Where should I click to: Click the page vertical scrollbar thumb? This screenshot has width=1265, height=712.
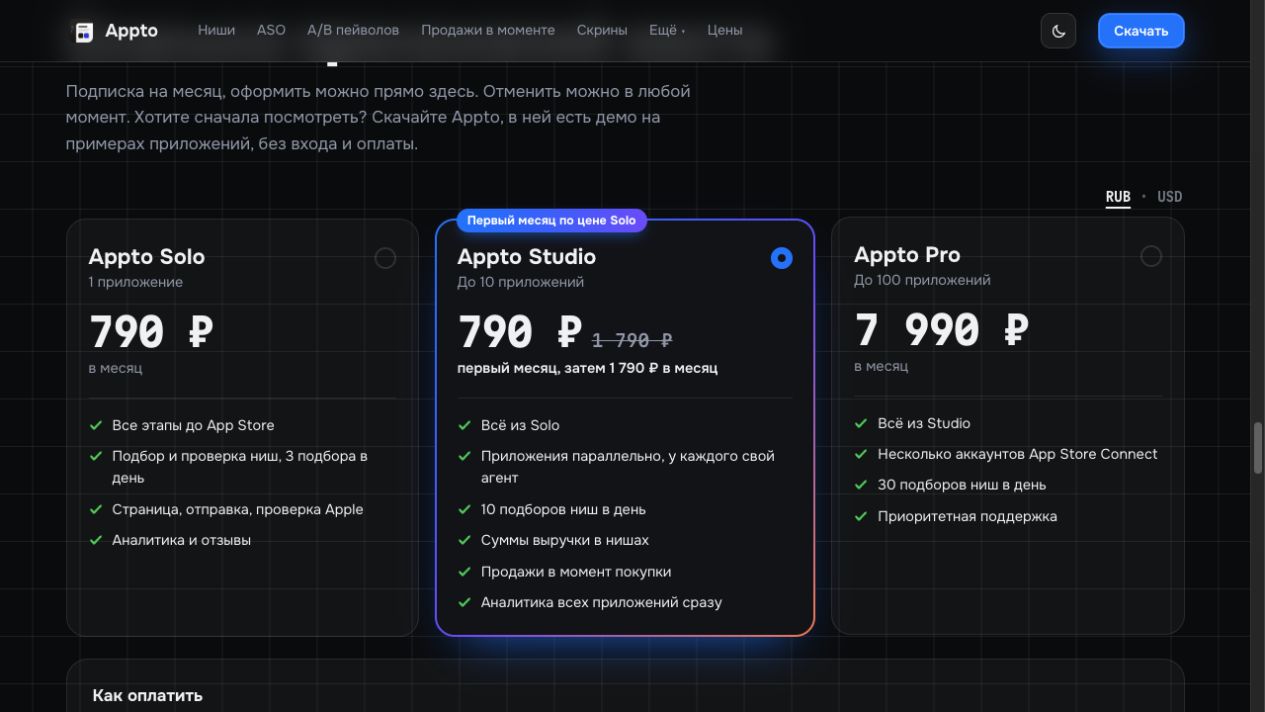(x=1258, y=447)
